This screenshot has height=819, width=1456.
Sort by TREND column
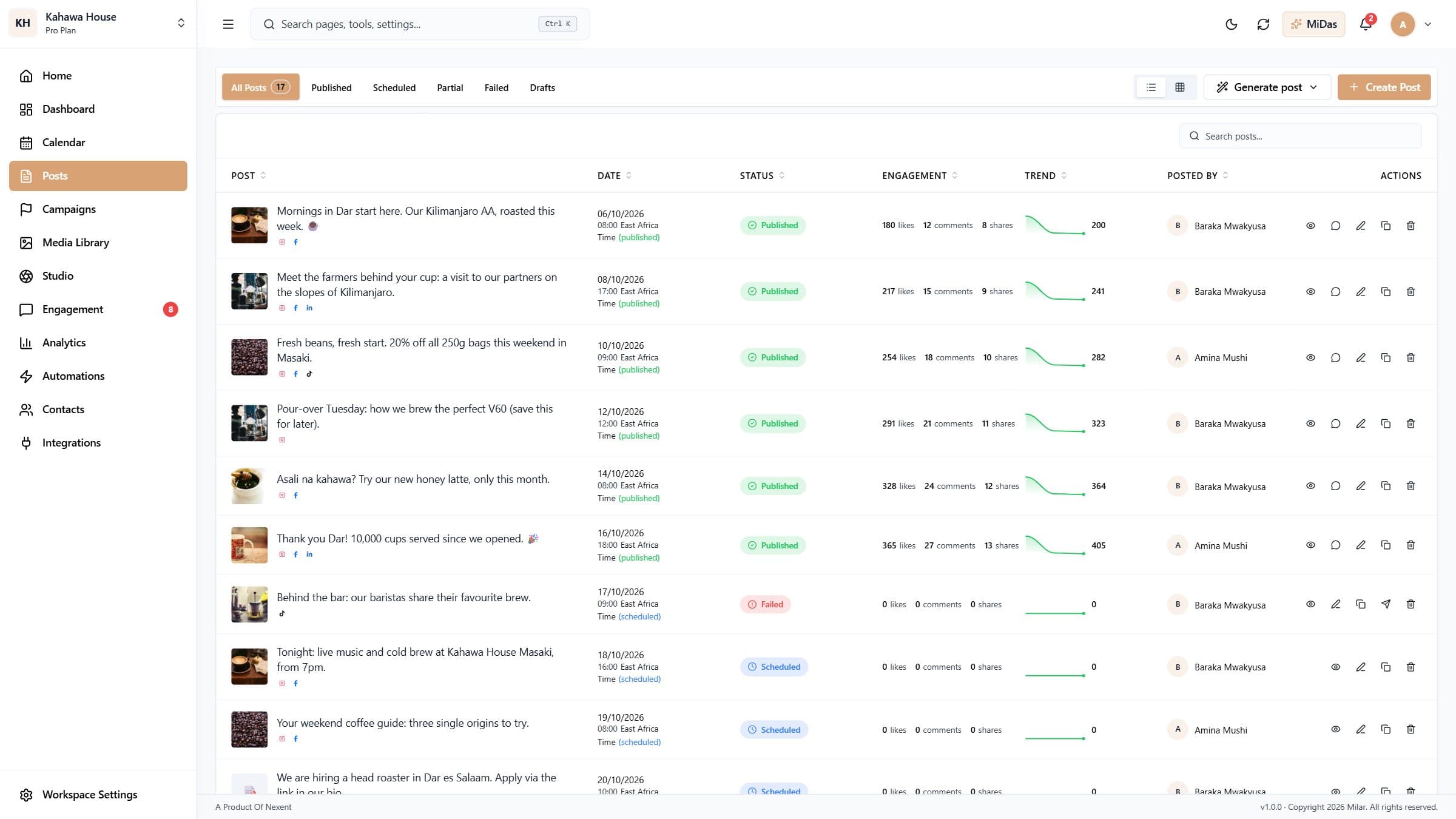[1045, 175]
